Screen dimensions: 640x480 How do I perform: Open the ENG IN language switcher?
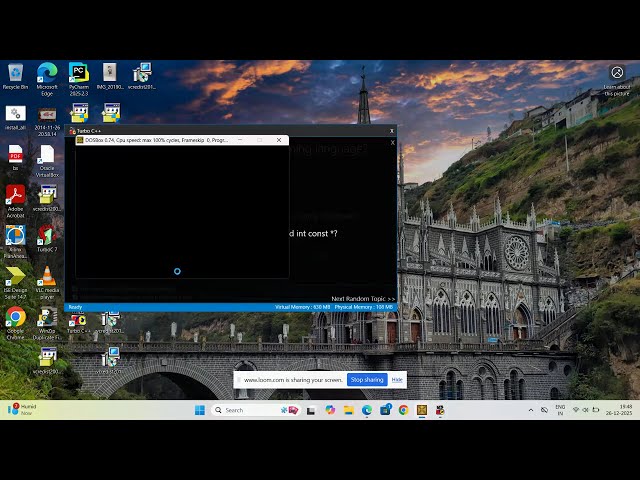[560, 410]
